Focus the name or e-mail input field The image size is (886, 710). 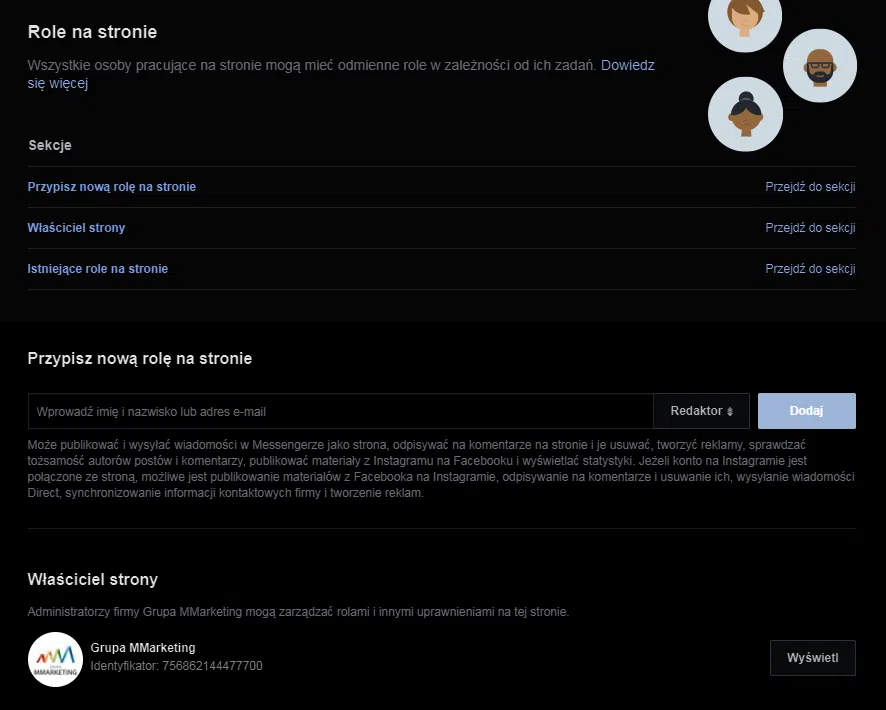(341, 411)
